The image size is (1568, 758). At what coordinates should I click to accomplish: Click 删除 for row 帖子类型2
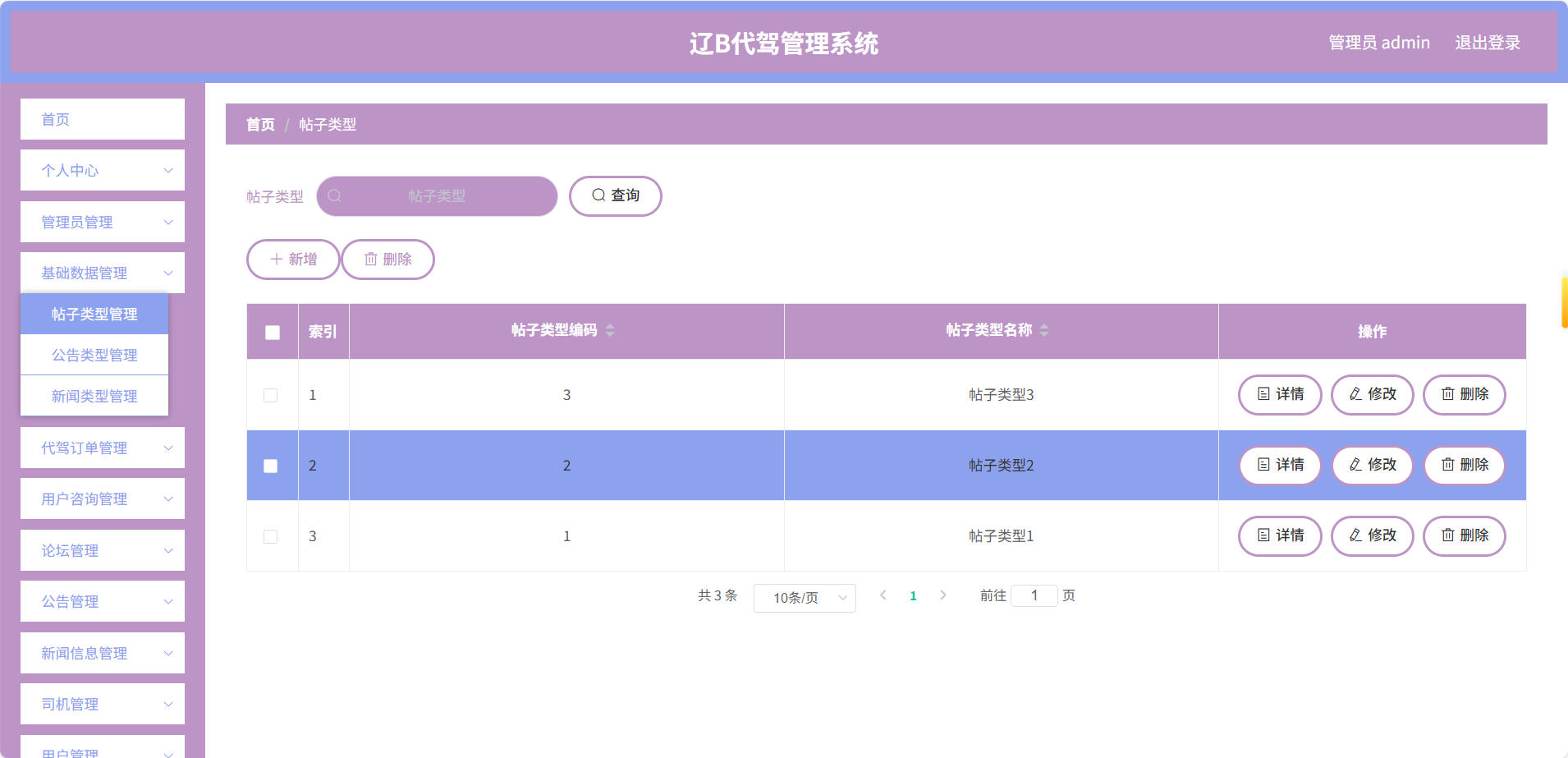point(1465,466)
